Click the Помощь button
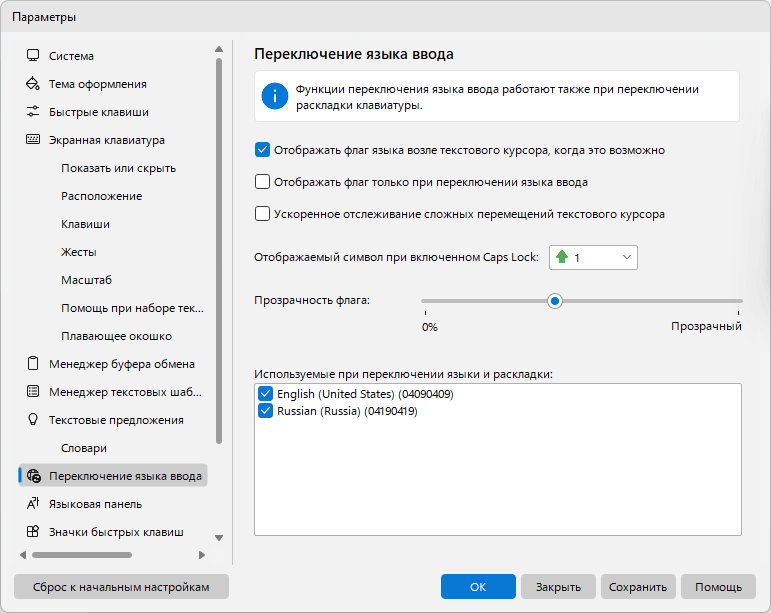The width and height of the screenshot is (771, 613). click(718, 586)
